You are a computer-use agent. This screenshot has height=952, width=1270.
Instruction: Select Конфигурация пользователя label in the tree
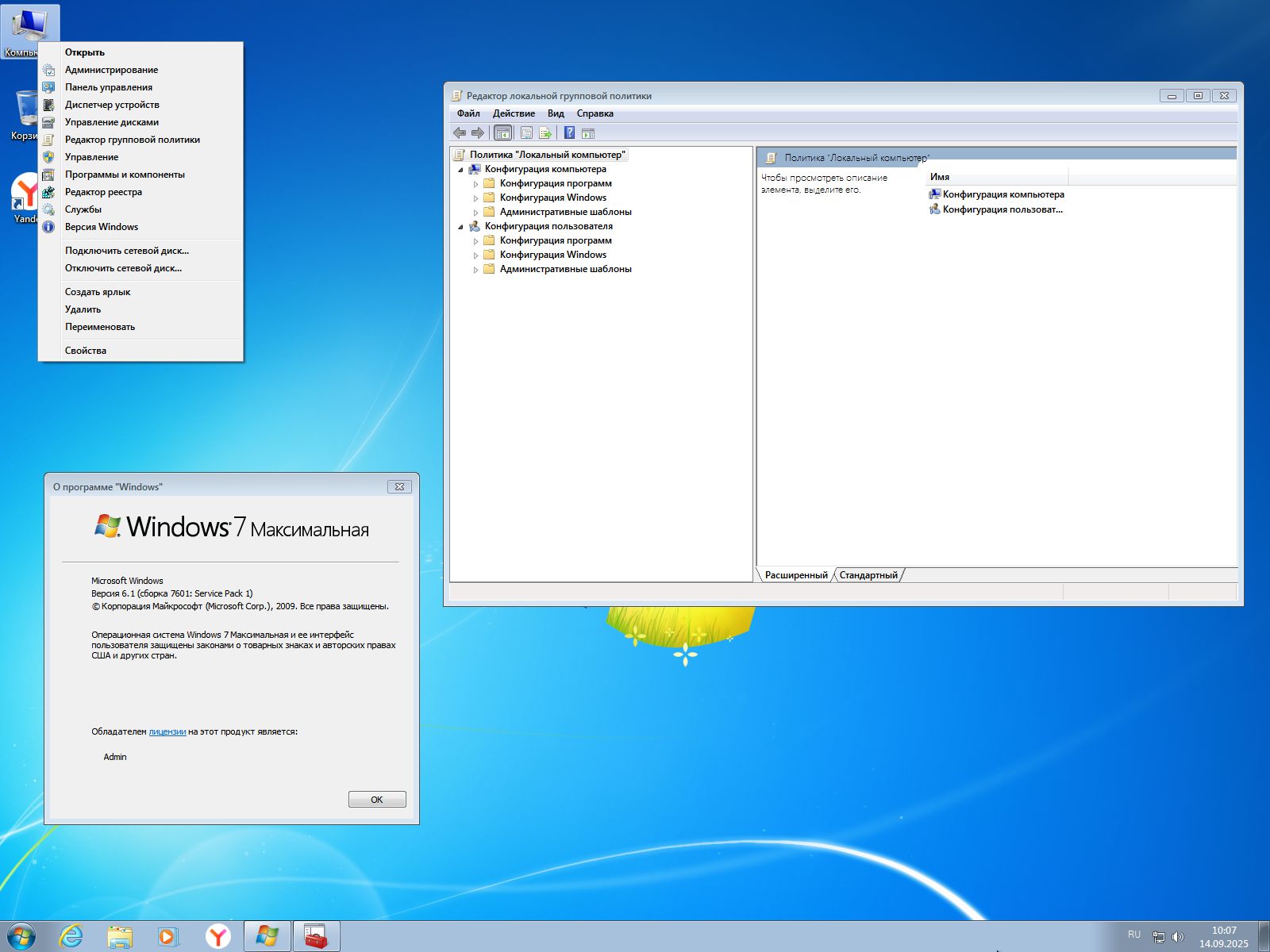coord(548,226)
